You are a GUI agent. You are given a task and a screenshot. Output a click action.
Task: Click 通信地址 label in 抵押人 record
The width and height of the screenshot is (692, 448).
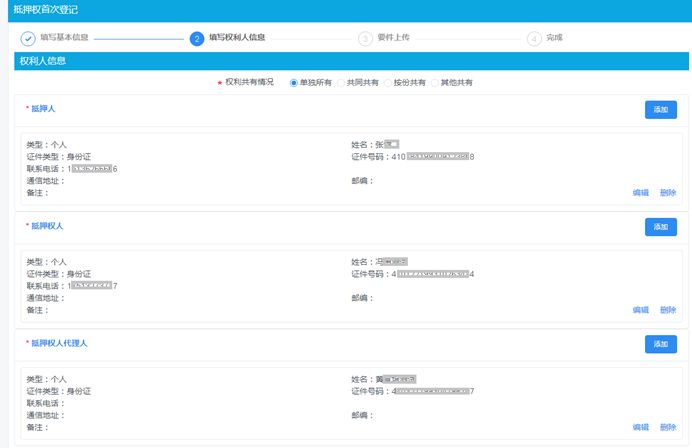pos(45,181)
